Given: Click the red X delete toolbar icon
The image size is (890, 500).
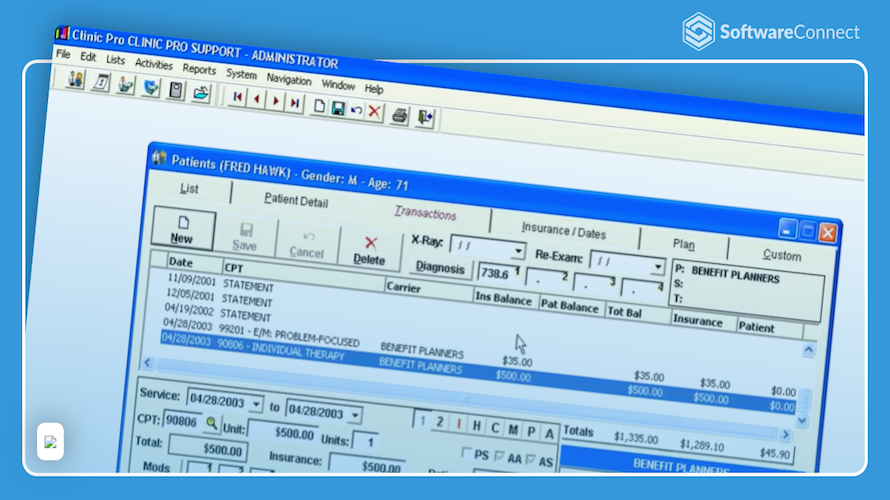Looking at the screenshot, I should pos(374,112).
